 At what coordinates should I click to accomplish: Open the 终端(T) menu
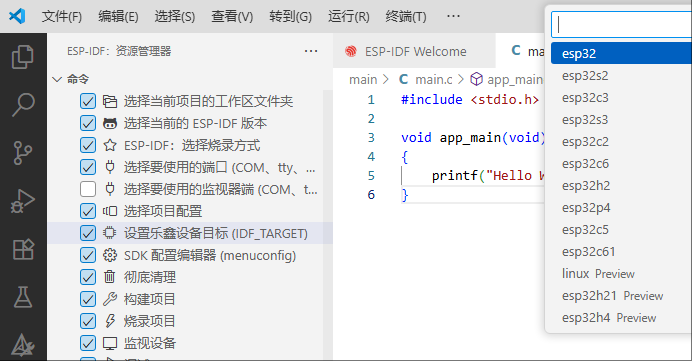pyautogui.click(x=406, y=17)
